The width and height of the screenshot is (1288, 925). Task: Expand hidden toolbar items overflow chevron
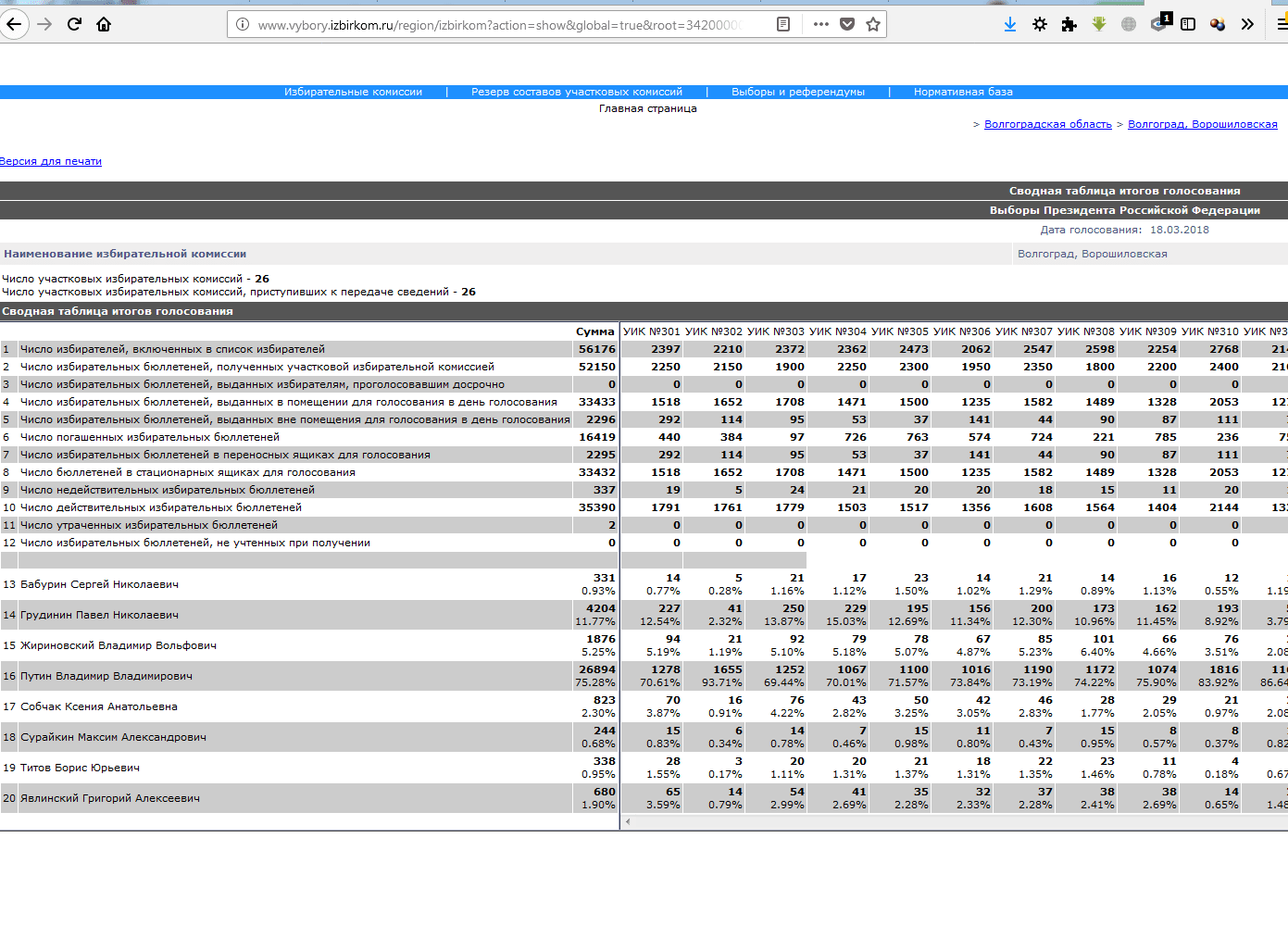(x=1247, y=24)
